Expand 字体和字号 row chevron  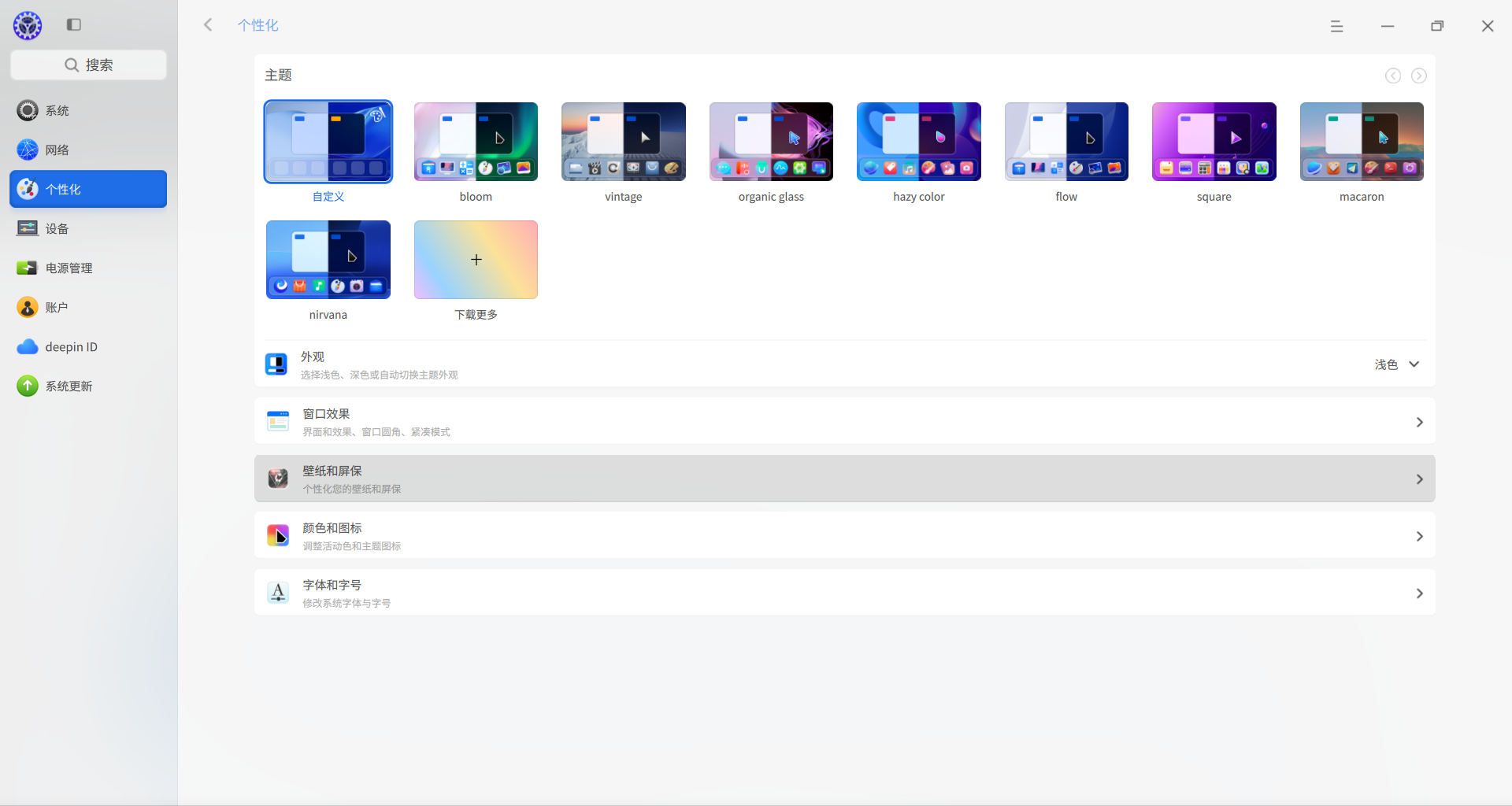1419,593
